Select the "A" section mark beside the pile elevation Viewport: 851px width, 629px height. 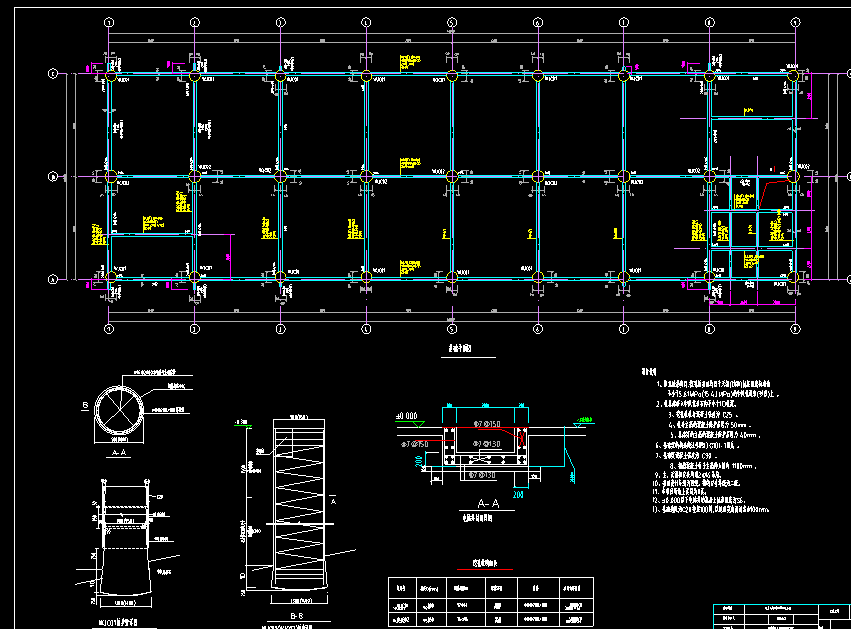(333, 500)
